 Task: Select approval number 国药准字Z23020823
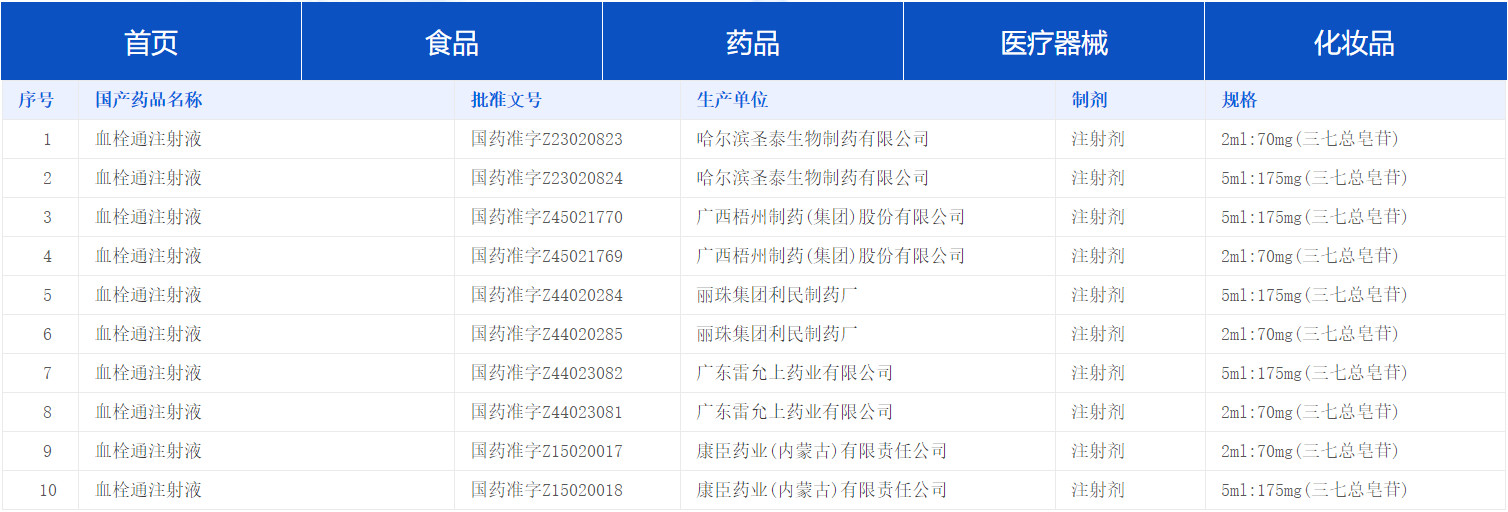[x=547, y=139]
